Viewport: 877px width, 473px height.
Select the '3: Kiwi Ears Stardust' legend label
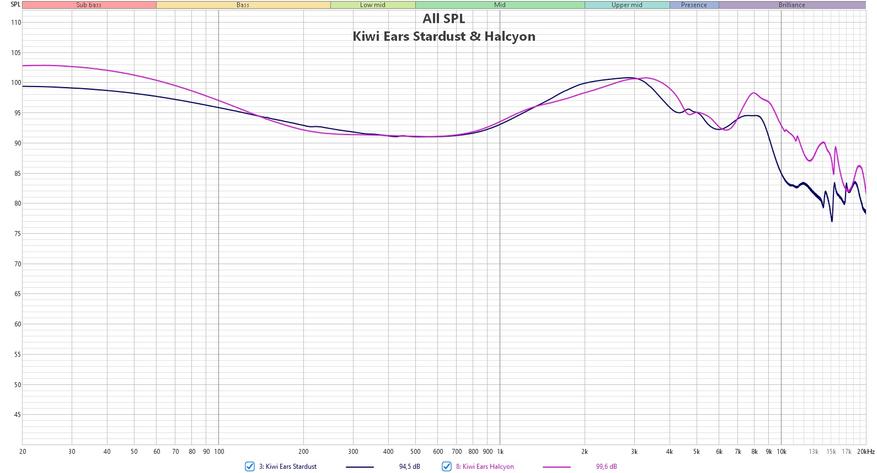coord(287,466)
